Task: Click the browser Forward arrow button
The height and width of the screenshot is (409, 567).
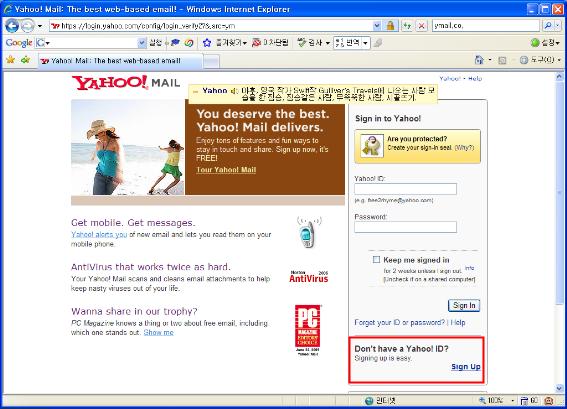Action: tap(27, 26)
